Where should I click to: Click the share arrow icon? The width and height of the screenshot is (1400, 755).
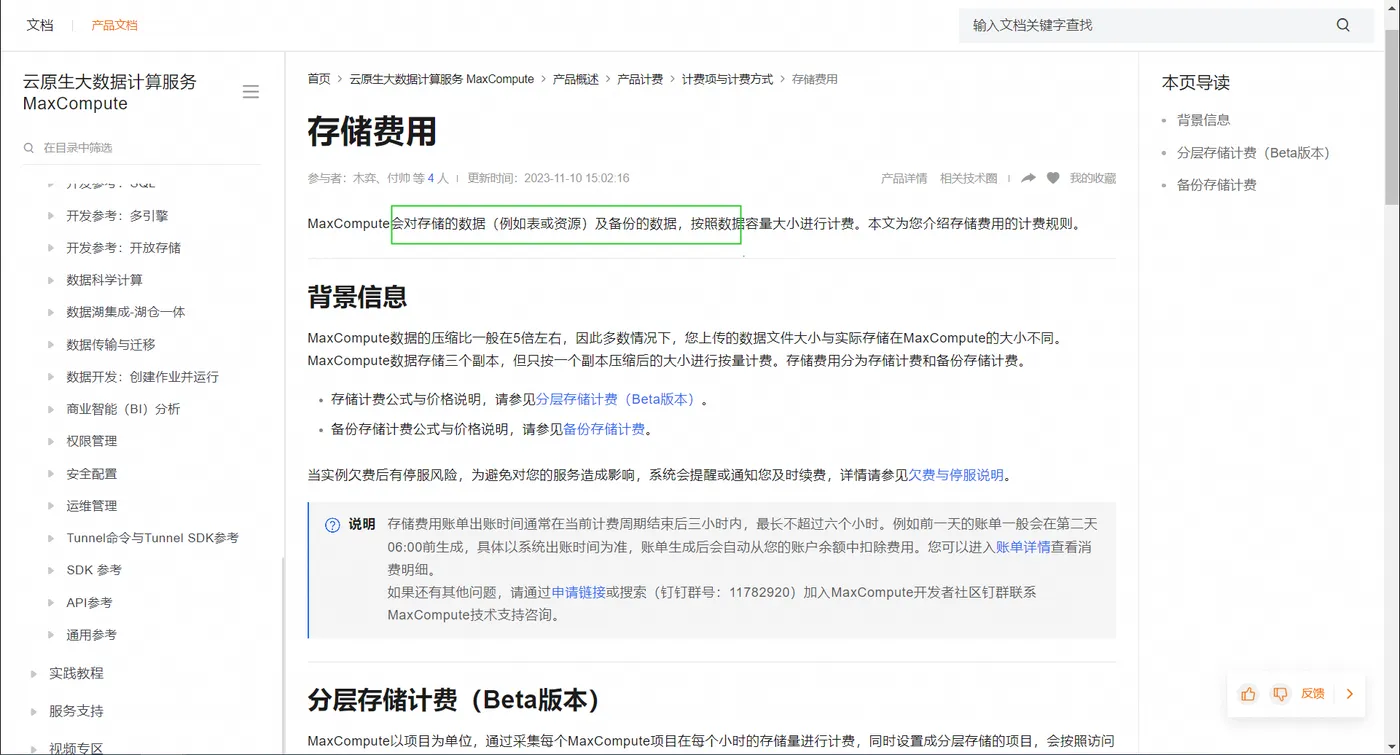1028,178
